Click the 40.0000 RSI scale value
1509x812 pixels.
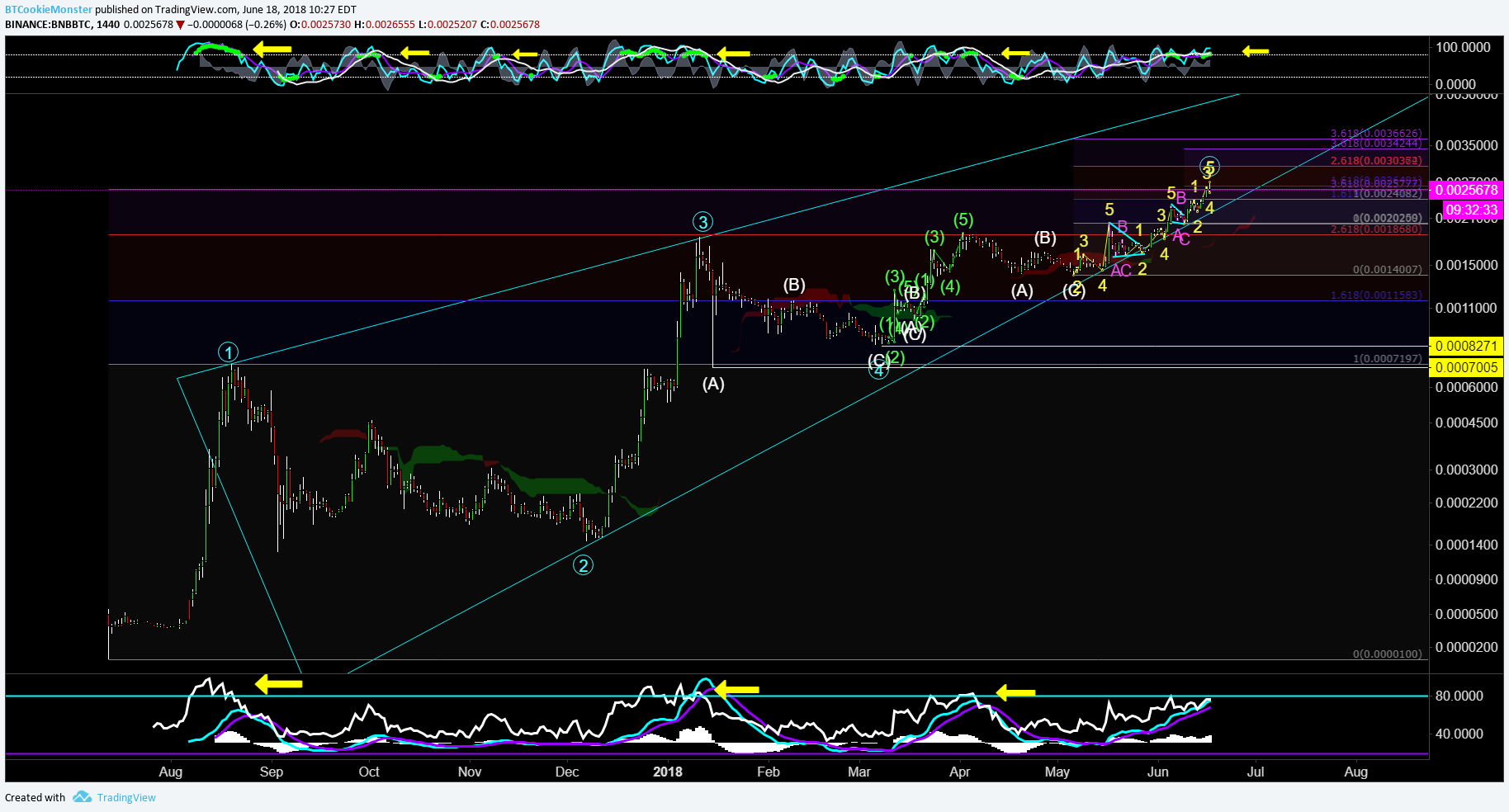1459,734
